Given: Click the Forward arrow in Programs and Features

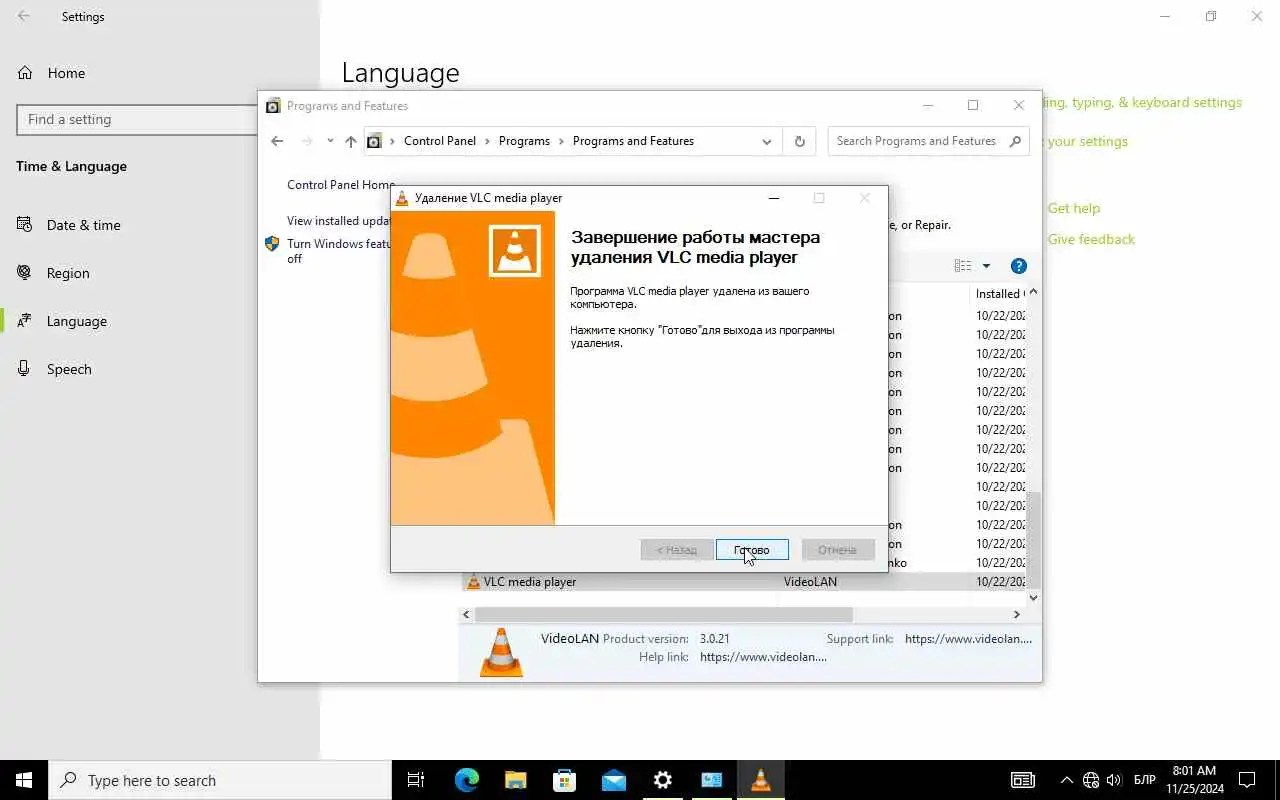Looking at the screenshot, I should click(x=307, y=141).
